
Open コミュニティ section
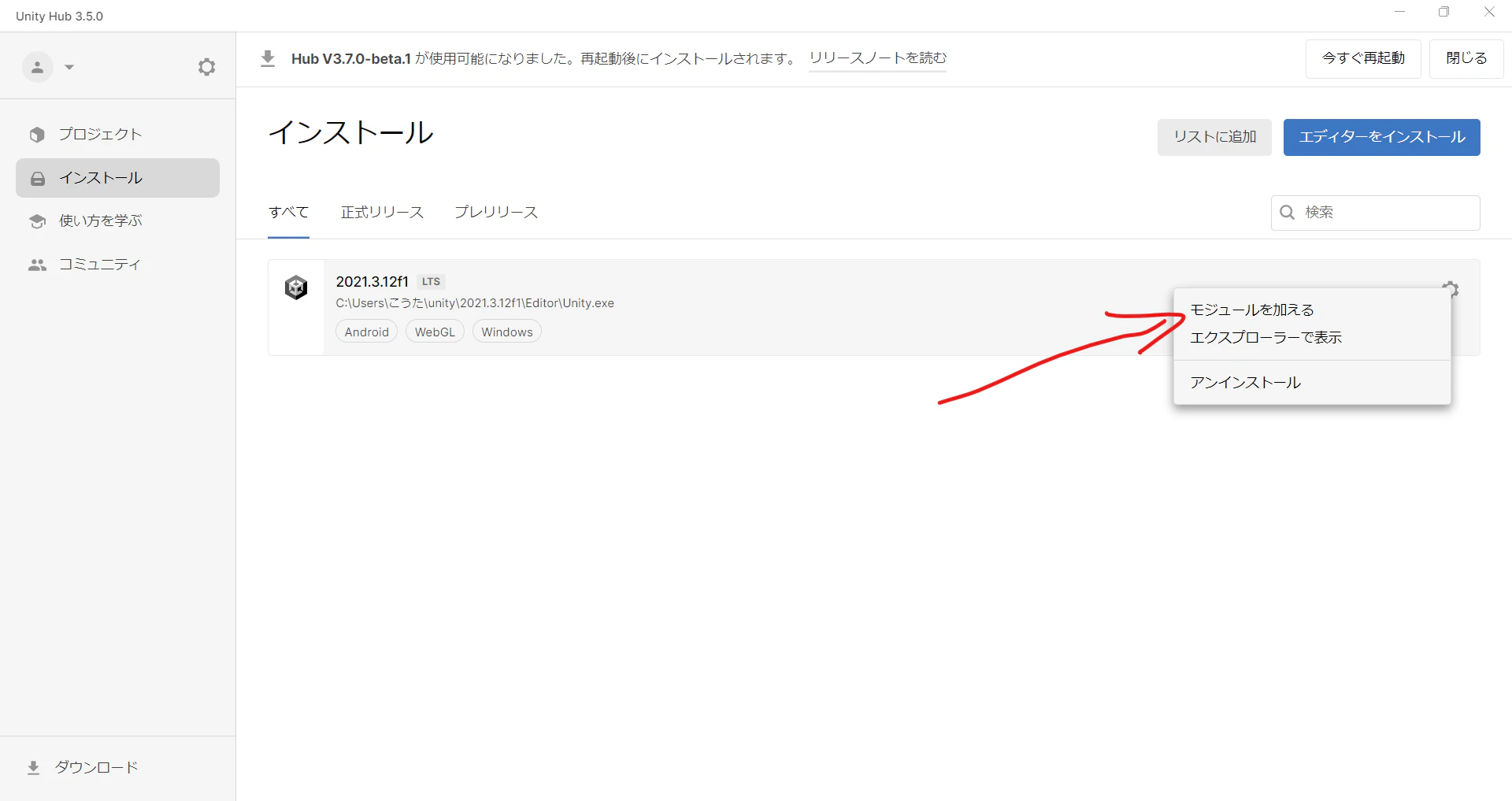tap(117, 265)
